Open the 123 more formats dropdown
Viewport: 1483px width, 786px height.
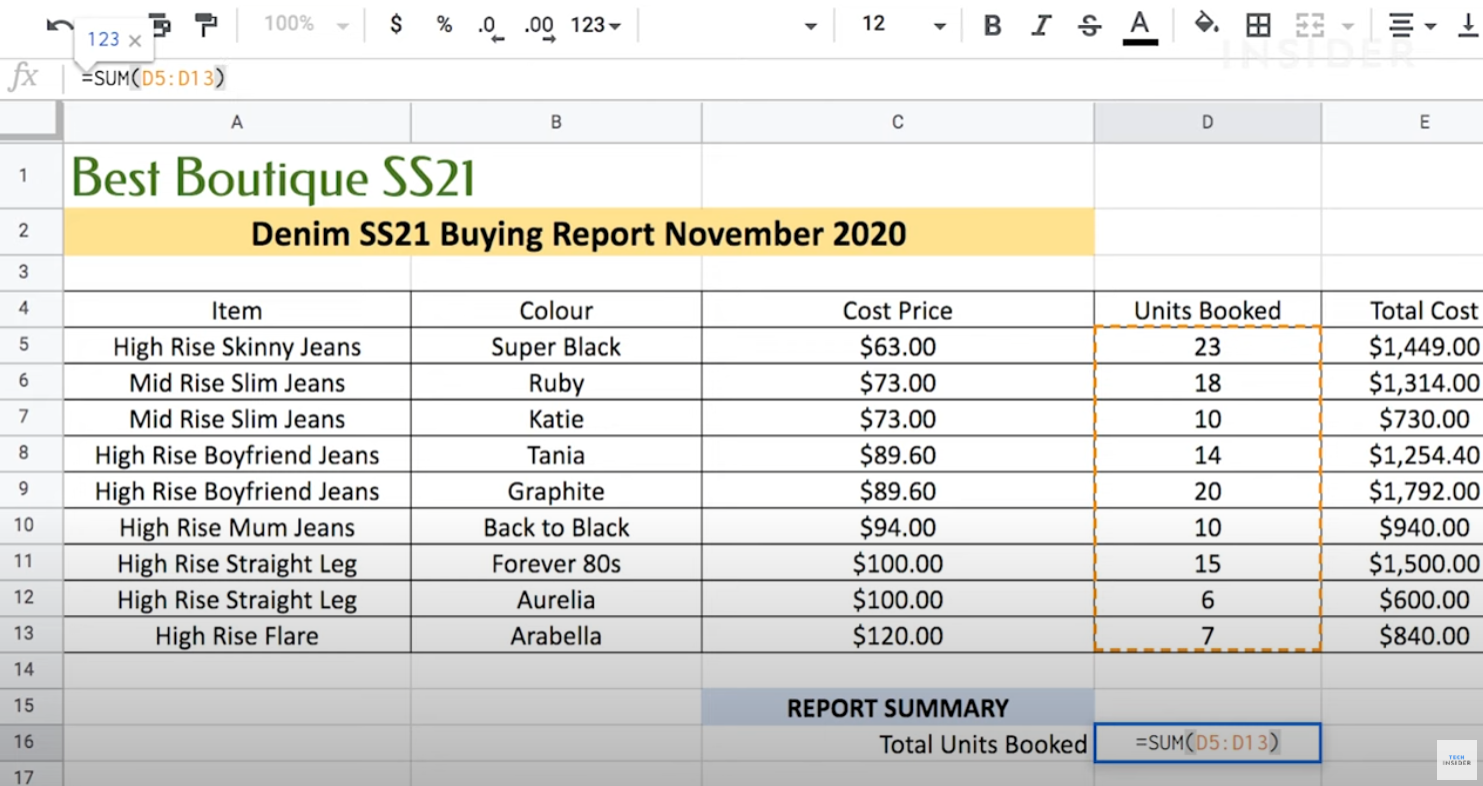coord(596,25)
